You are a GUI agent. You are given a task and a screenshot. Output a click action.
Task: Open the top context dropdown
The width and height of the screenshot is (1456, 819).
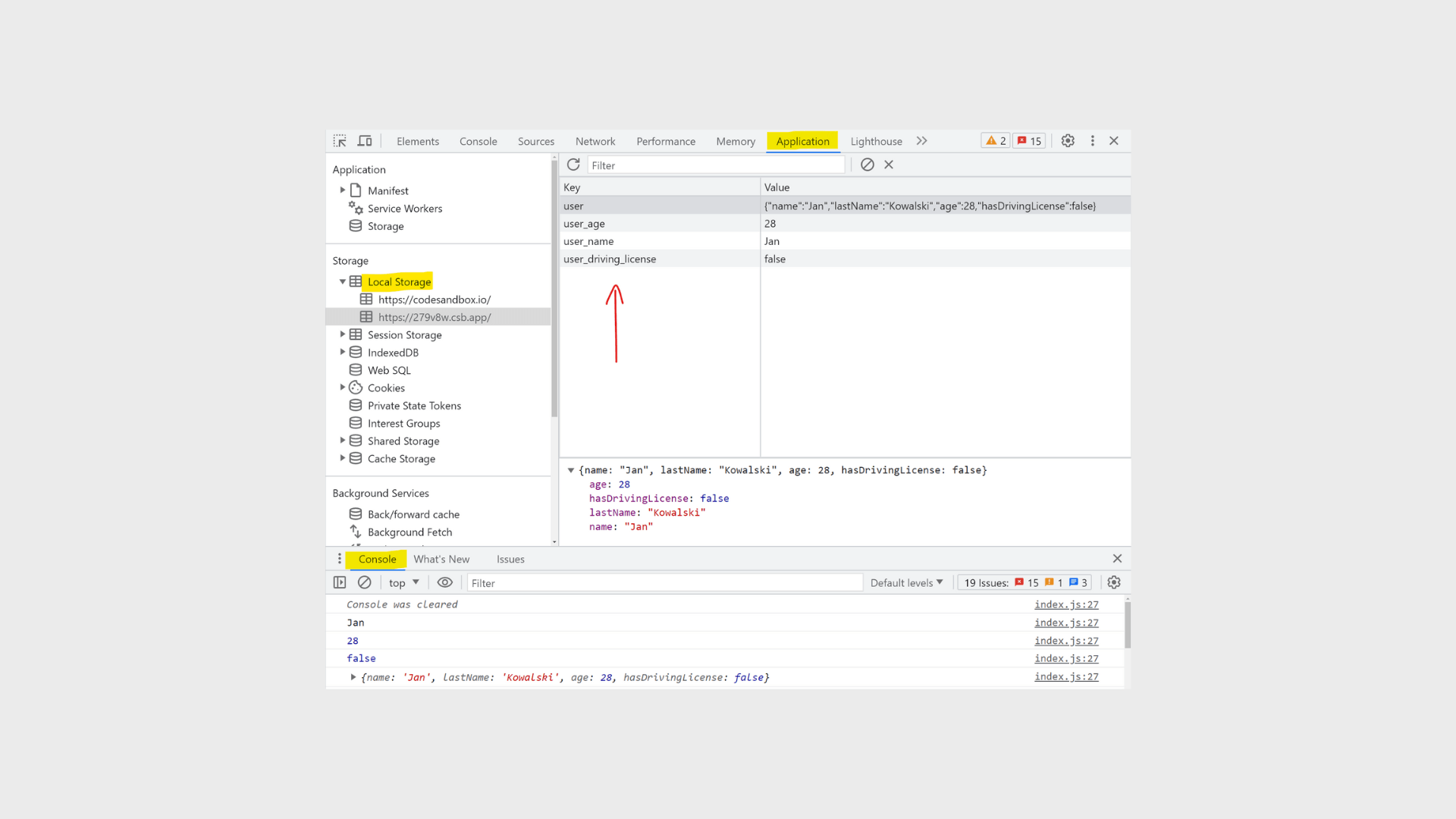403,582
